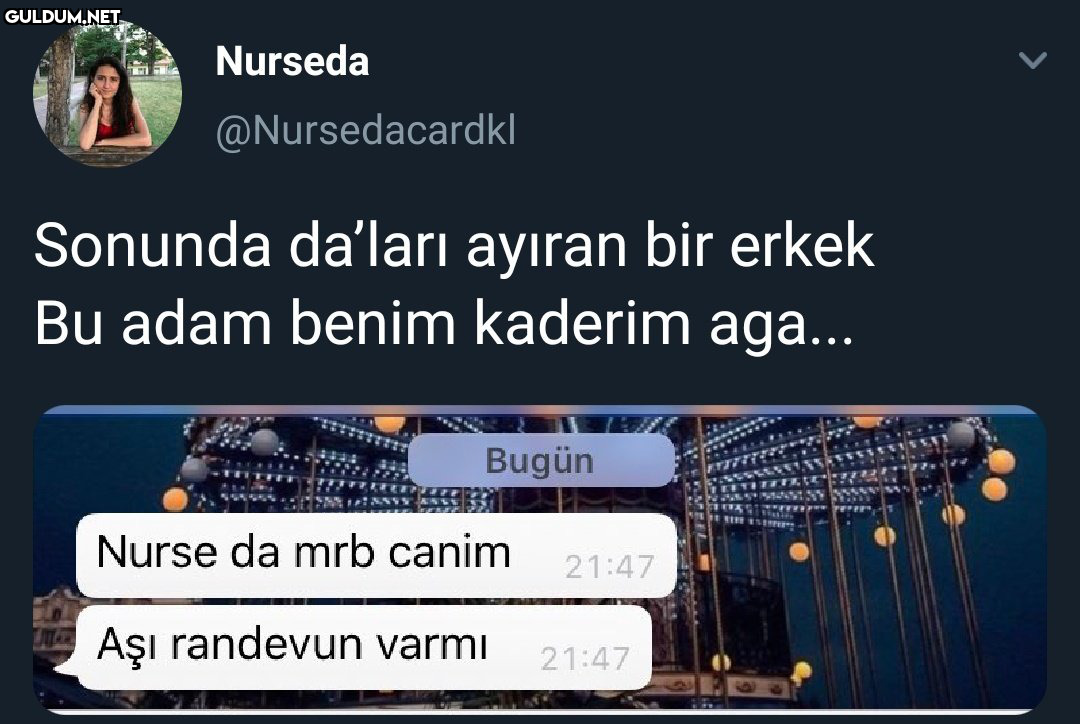
Task: Click the word 'erkek' in the tweet
Action: click(802, 245)
